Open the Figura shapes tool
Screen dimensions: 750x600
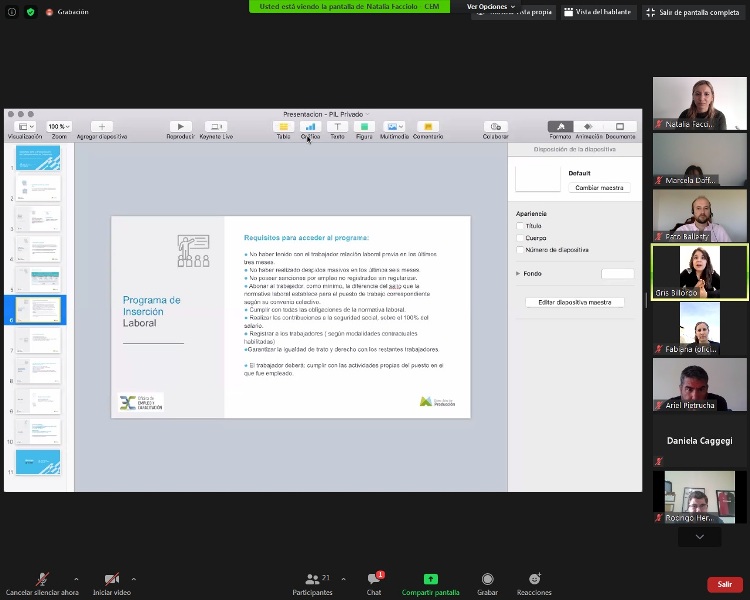(x=364, y=127)
